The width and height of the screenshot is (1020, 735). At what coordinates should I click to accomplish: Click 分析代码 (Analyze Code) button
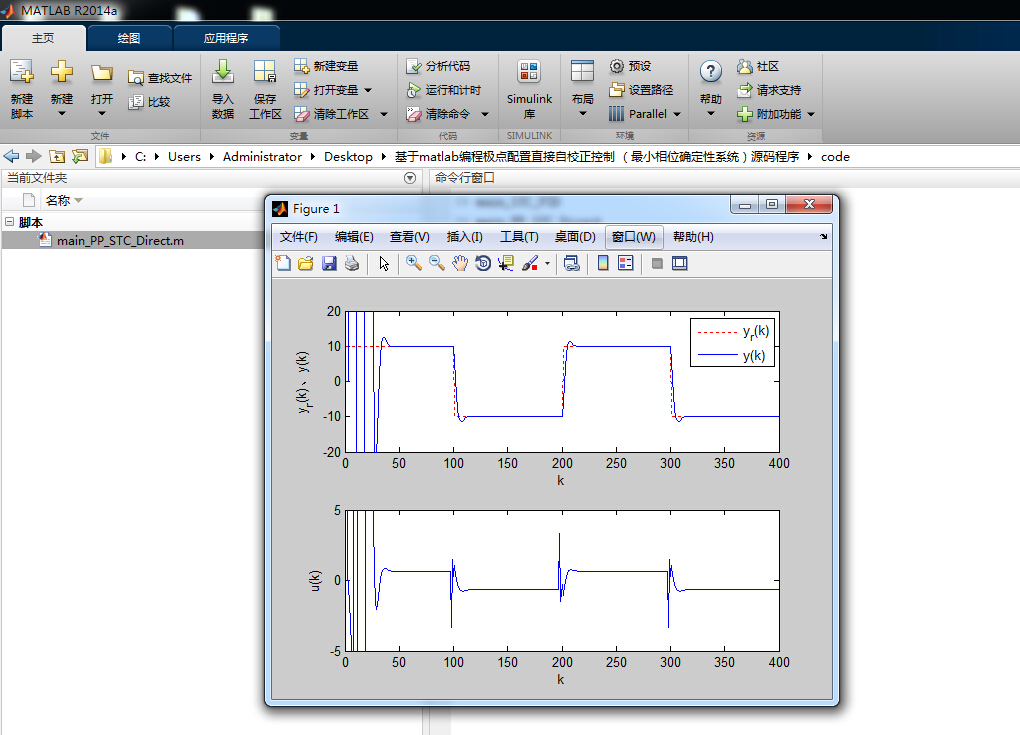438,66
